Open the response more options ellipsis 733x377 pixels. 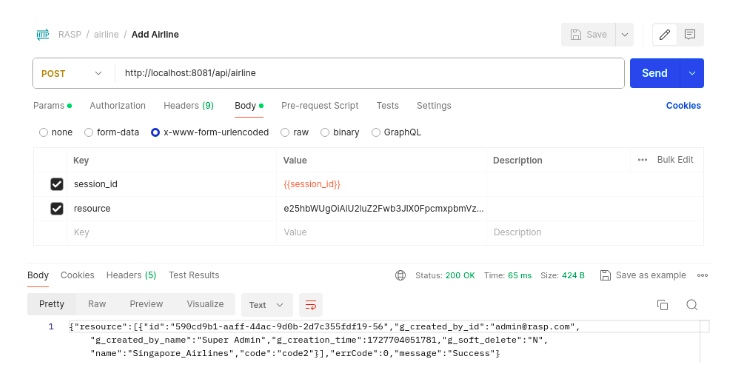pos(702,276)
